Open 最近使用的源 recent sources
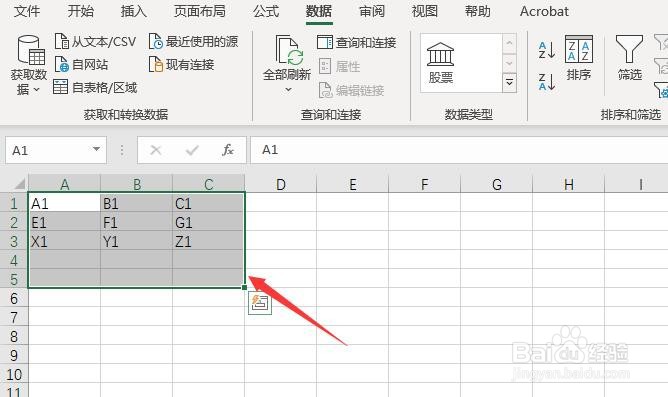Viewport: 668px width, 397px height. click(193, 41)
